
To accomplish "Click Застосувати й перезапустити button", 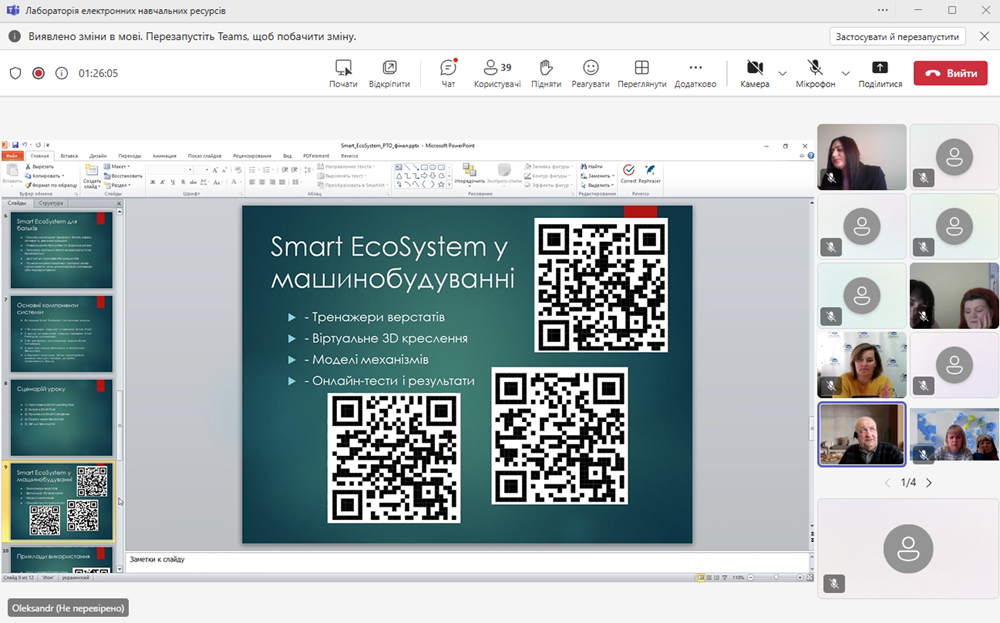I will click(897, 36).
